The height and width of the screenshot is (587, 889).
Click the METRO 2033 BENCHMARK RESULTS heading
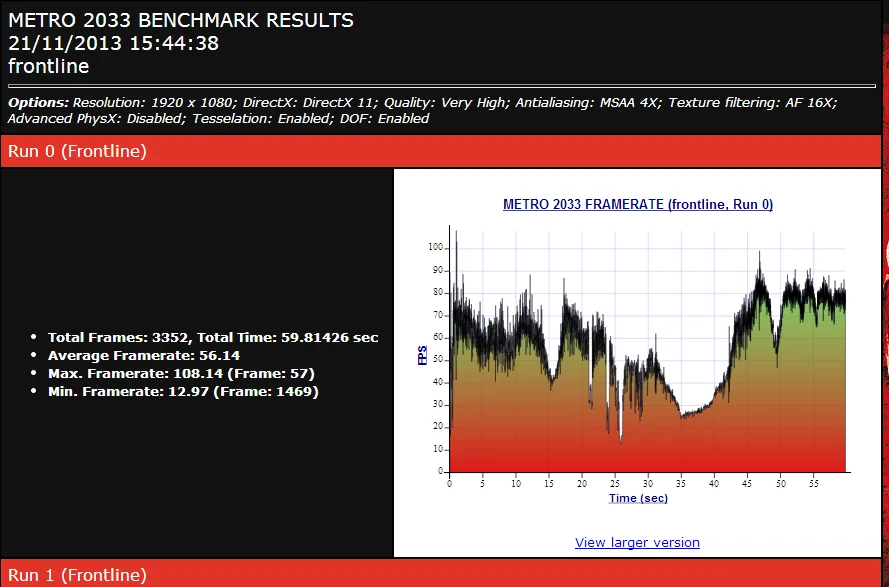181,20
